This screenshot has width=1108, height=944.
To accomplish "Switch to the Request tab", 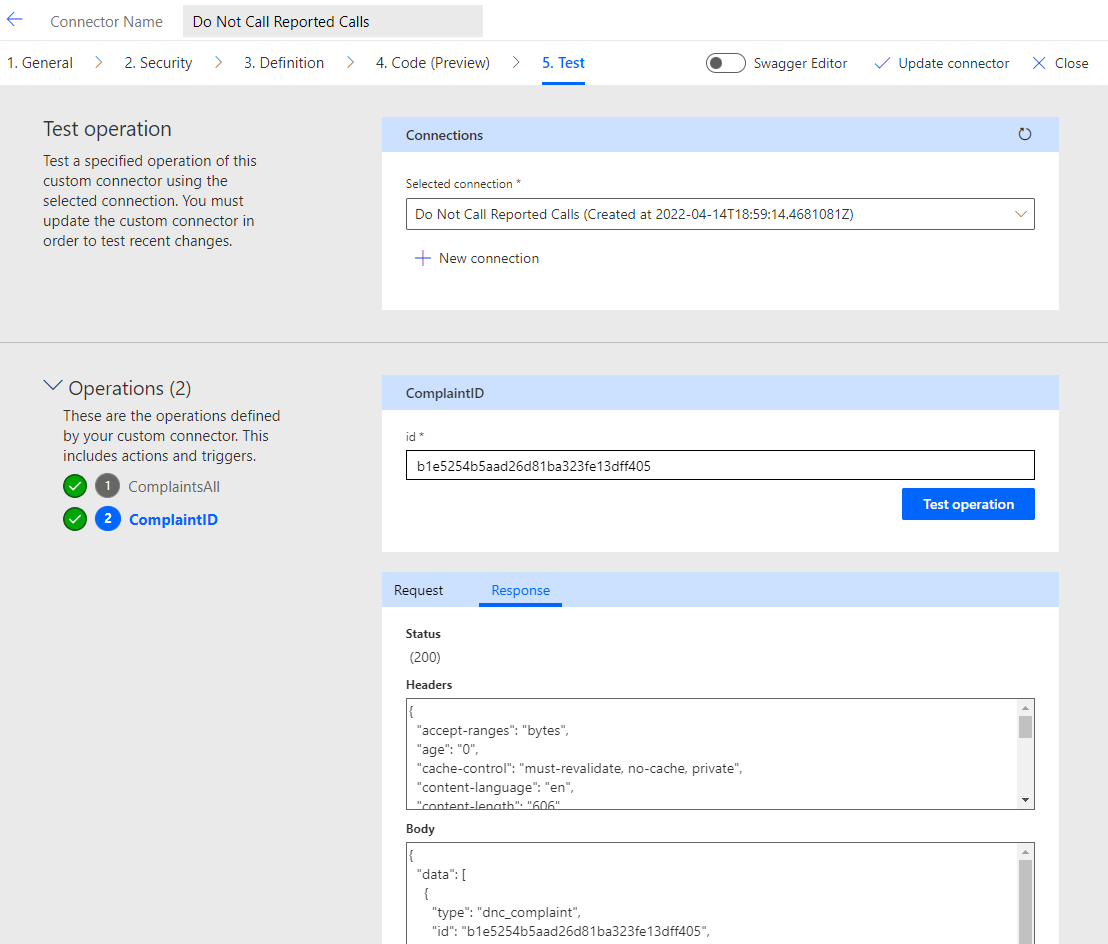I will pyautogui.click(x=418, y=590).
